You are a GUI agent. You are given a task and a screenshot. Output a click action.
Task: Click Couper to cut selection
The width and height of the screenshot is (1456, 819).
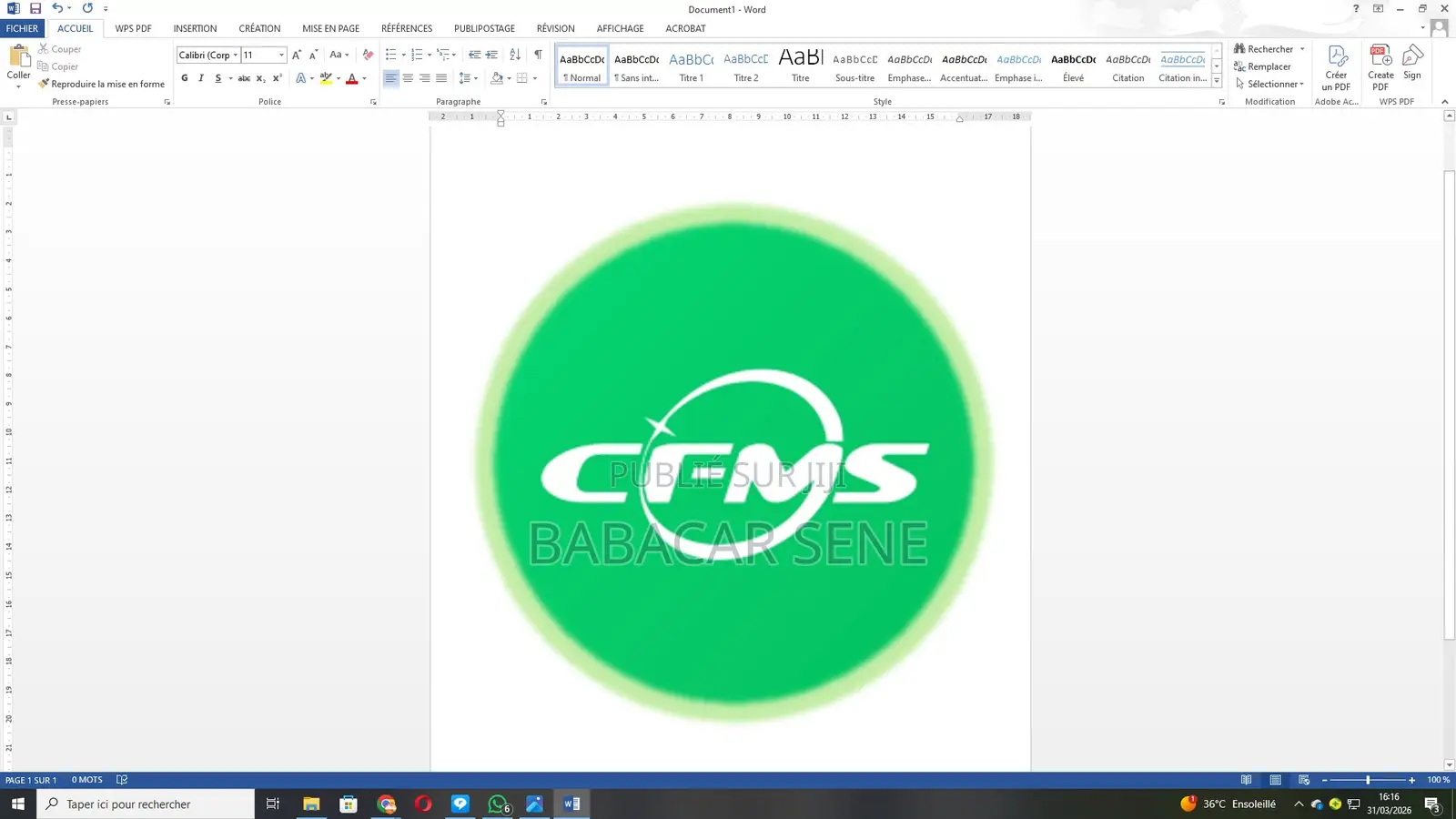pyautogui.click(x=59, y=49)
